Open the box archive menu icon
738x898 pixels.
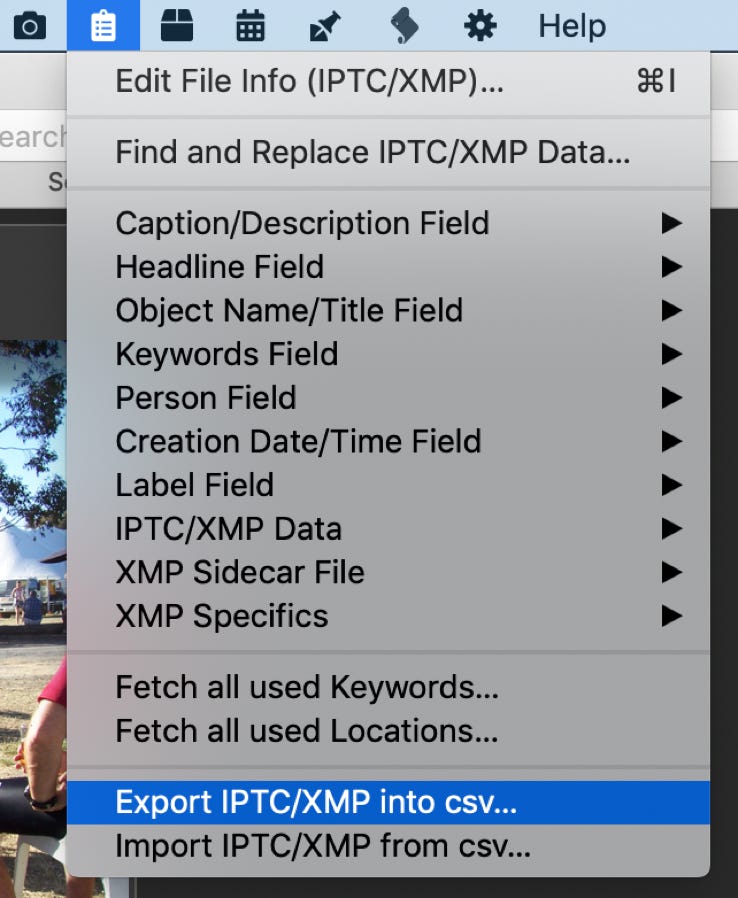click(x=177, y=26)
